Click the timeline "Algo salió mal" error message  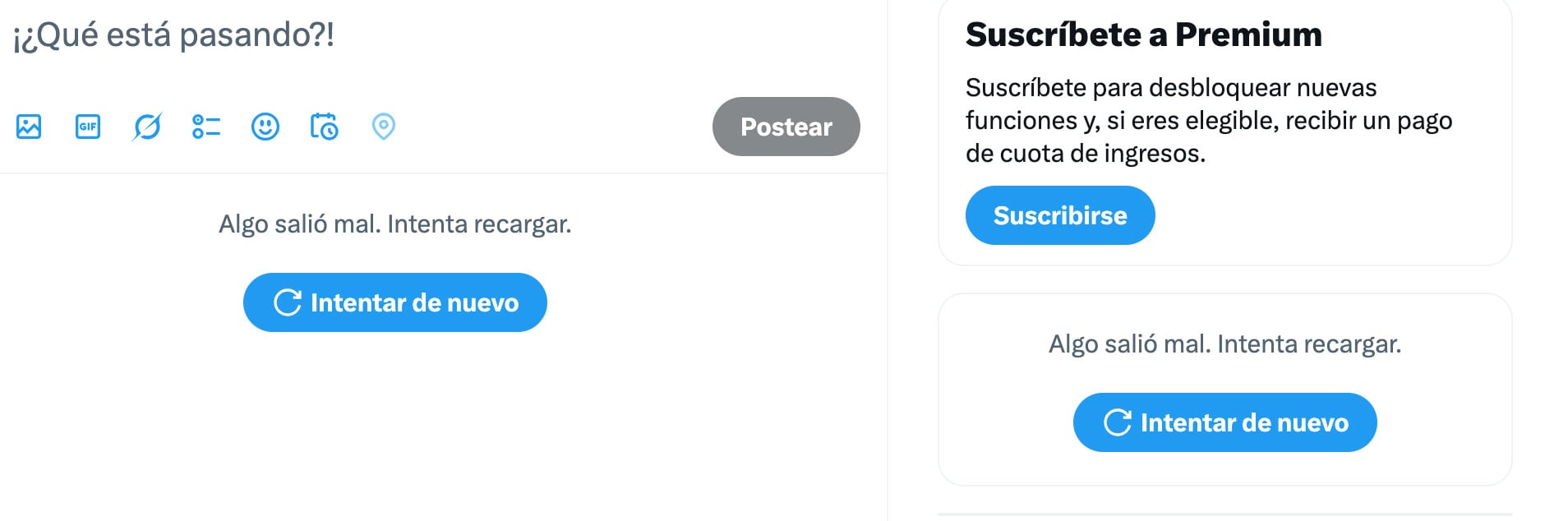394,224
